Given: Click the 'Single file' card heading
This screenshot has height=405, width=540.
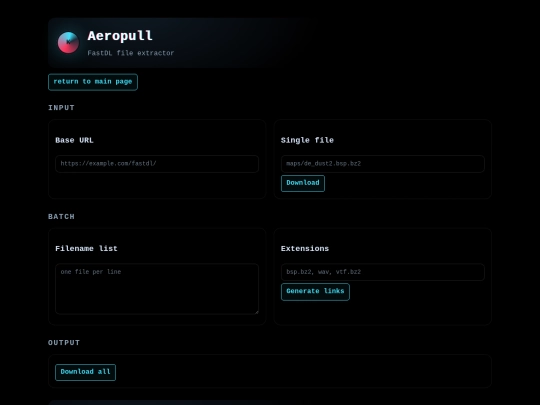Looking at the screenshot, I should pos(307,140).
